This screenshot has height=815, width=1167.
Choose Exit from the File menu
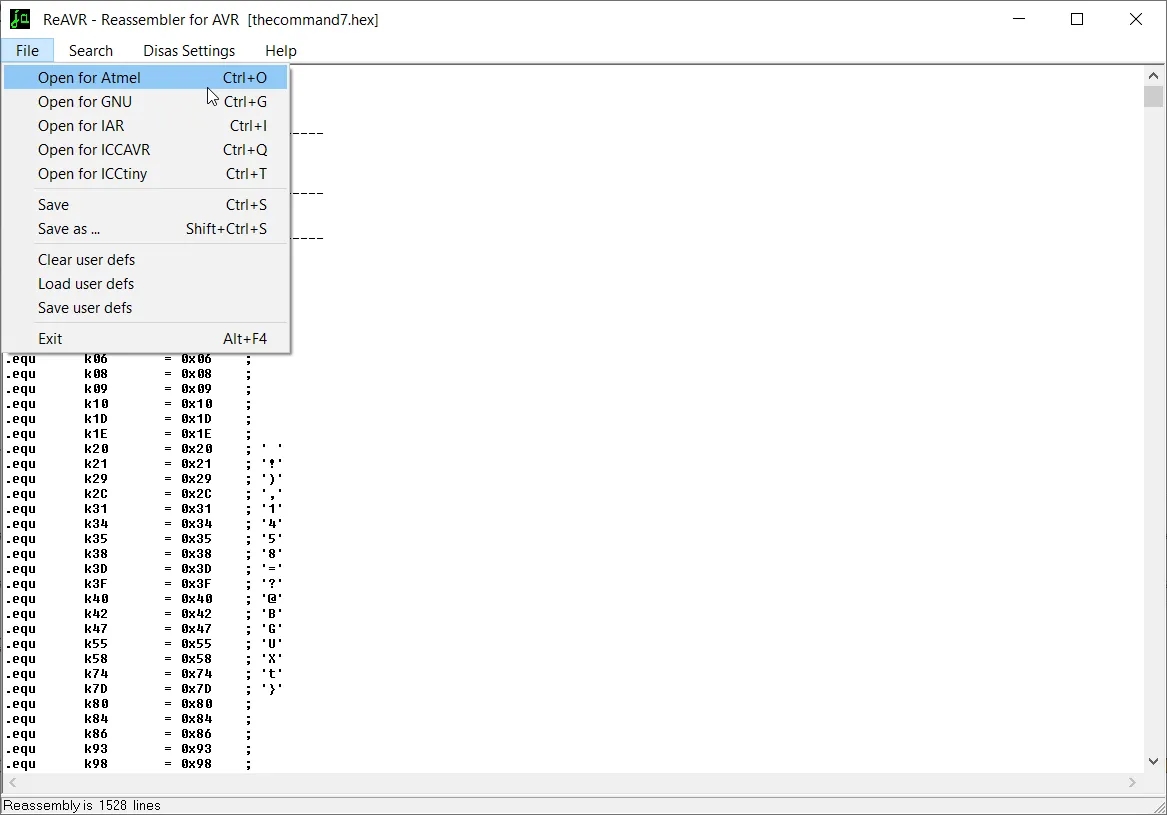pos(50,339)
